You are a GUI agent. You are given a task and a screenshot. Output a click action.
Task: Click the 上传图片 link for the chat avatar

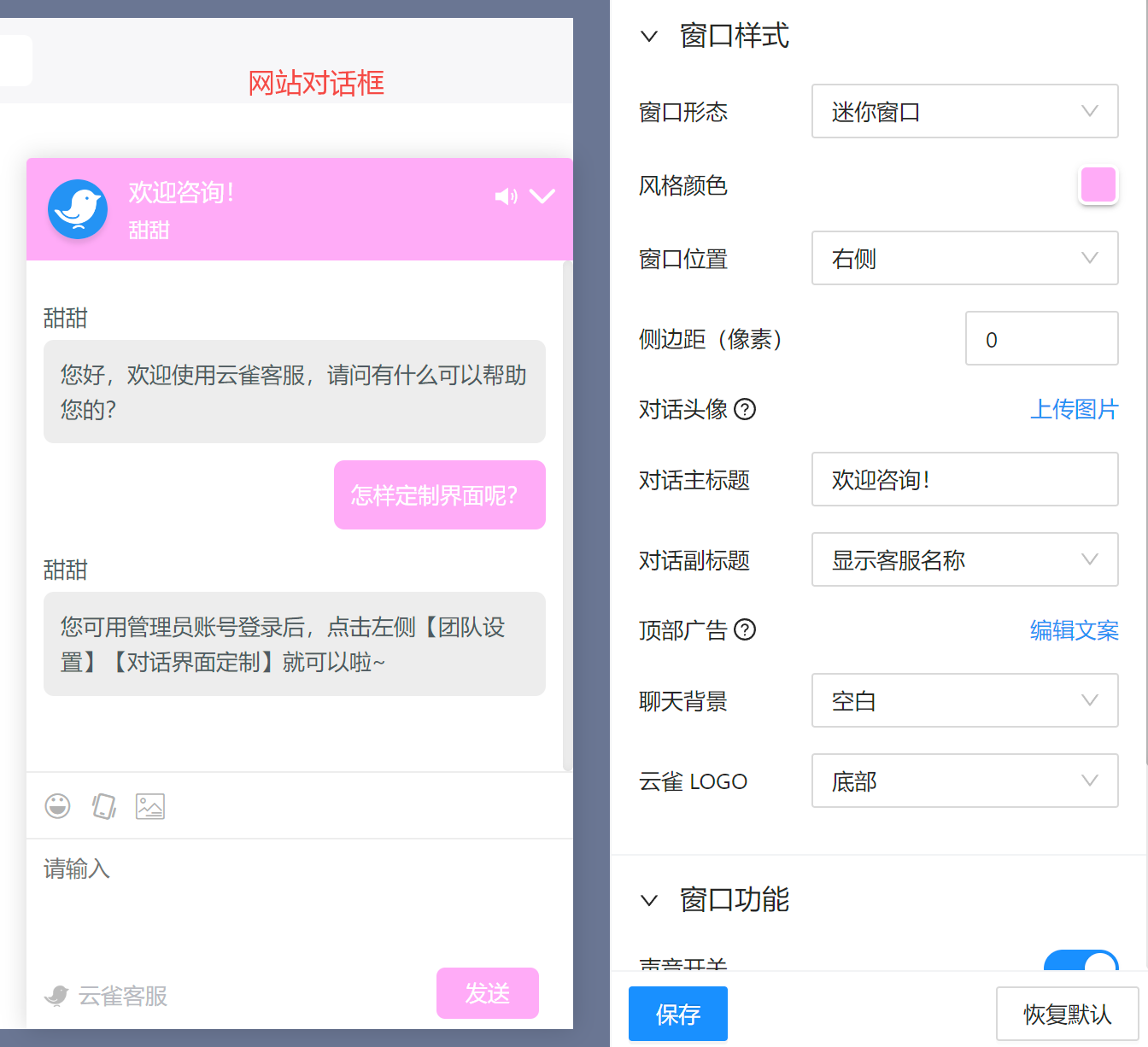[x=1075, y=410]
